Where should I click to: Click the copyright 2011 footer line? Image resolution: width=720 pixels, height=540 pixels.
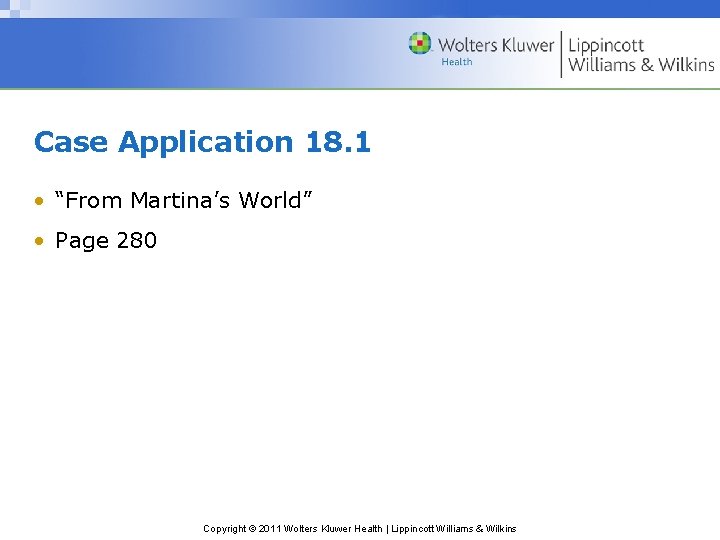point(360,529)
